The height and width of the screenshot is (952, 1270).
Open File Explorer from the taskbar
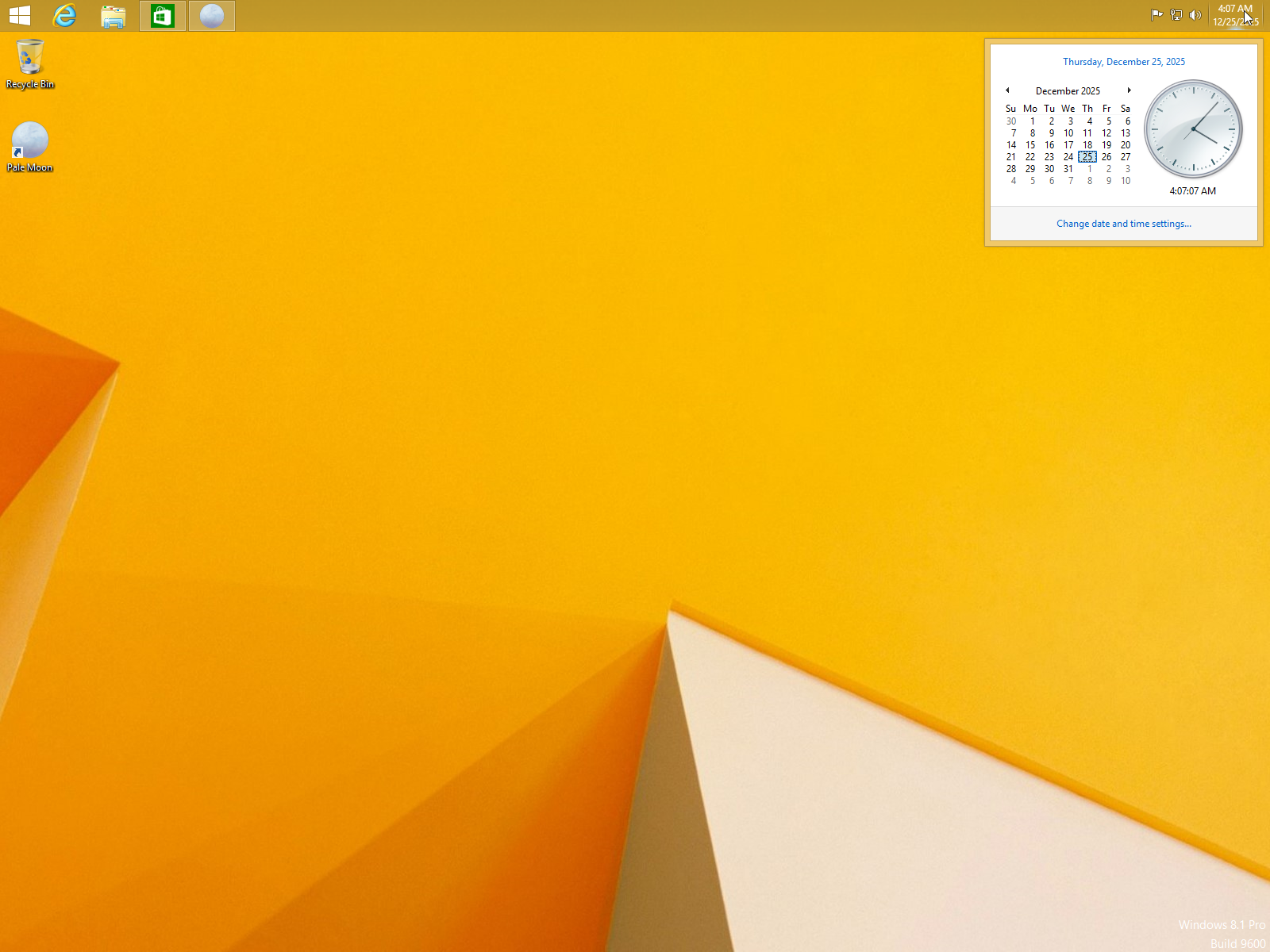pos(113,15)
